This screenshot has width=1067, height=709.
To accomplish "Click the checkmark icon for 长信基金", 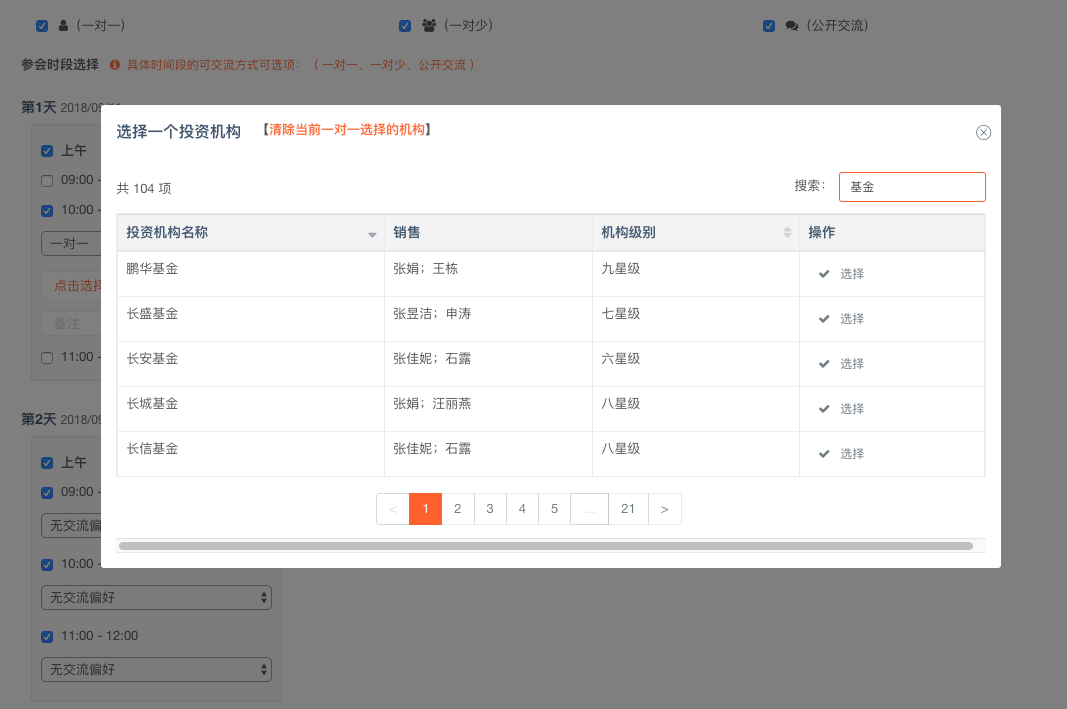I will coord(824,453).
